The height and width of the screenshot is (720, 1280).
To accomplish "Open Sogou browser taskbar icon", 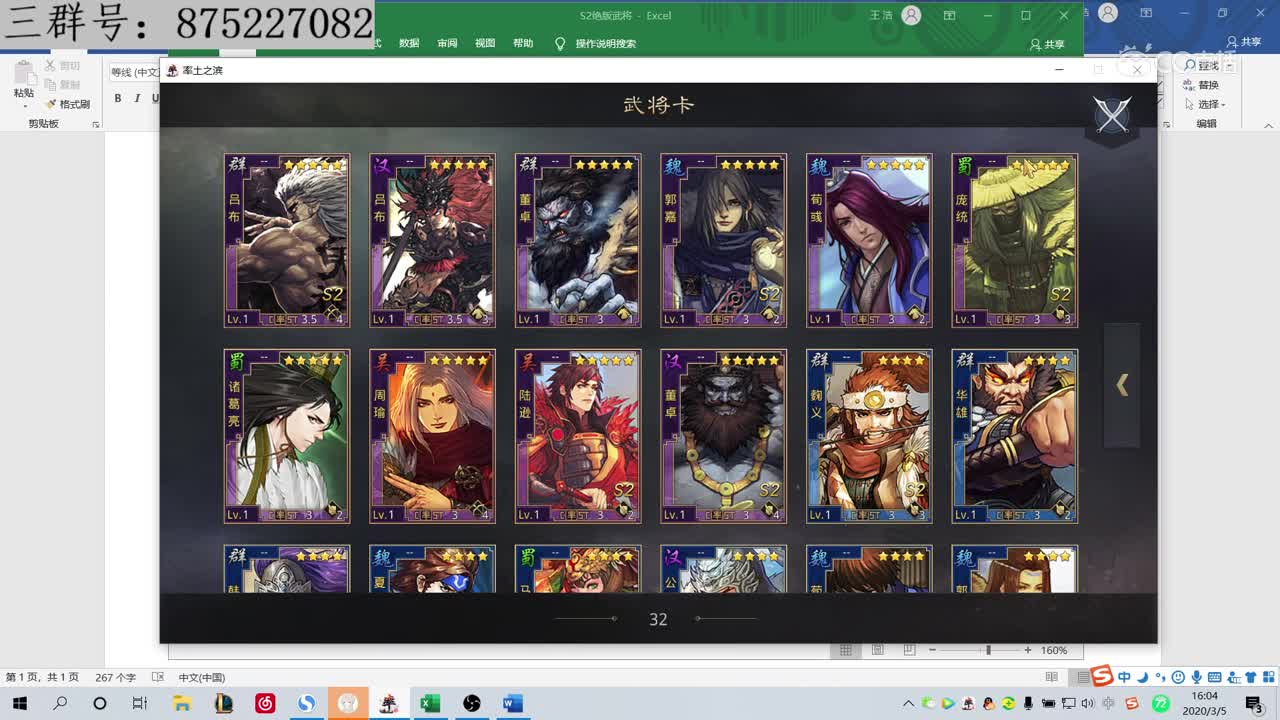I will tap(306, 704).
